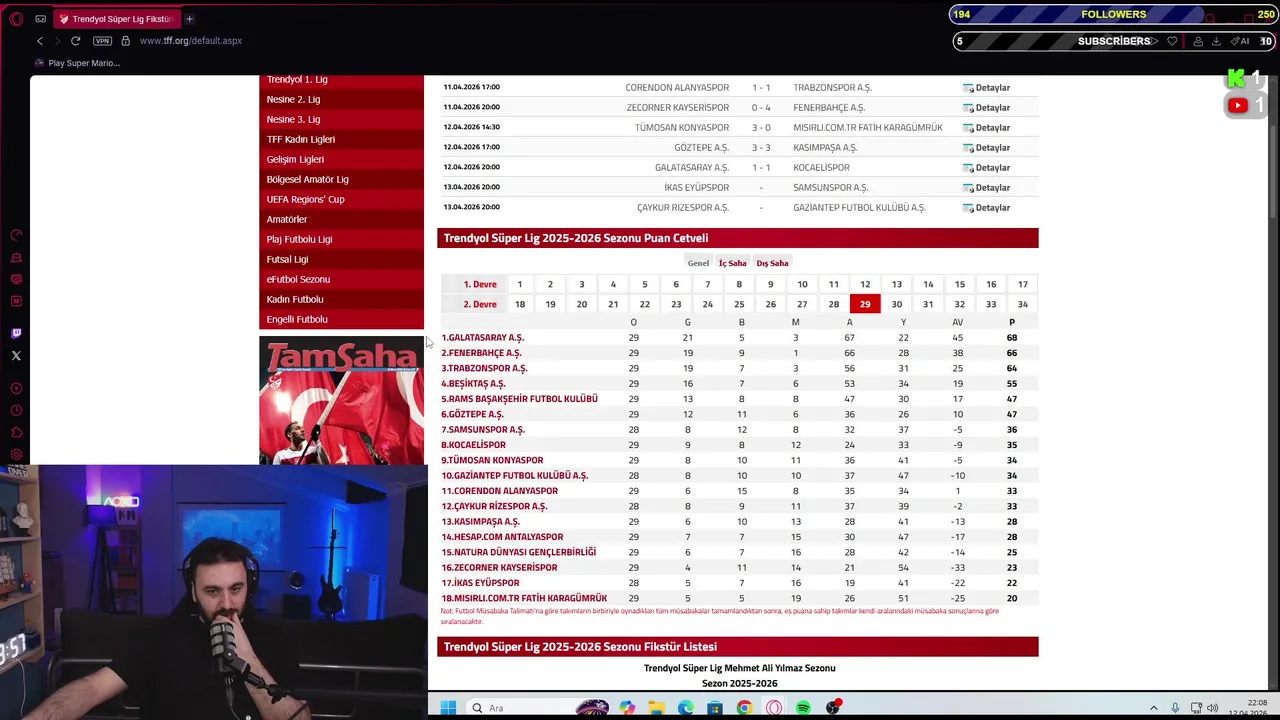1280x720 pixels.
Task: Go back with the browser back arrow
Action: pos(40,41)
